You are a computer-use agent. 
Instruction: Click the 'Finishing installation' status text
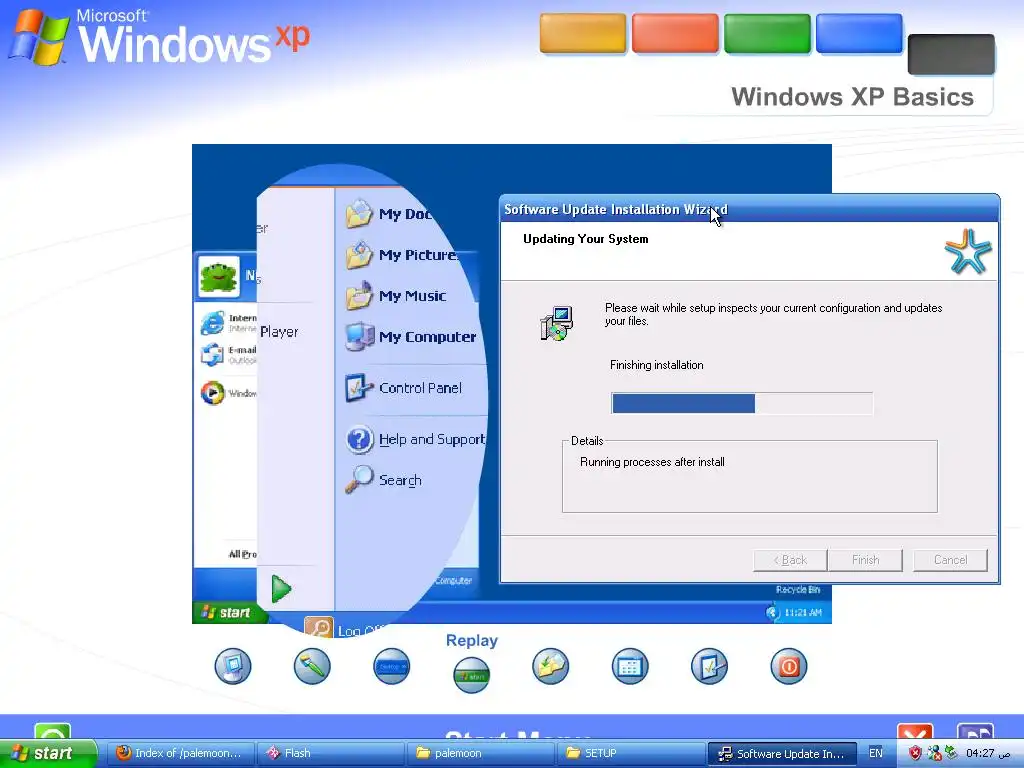(x=656, y=365)
